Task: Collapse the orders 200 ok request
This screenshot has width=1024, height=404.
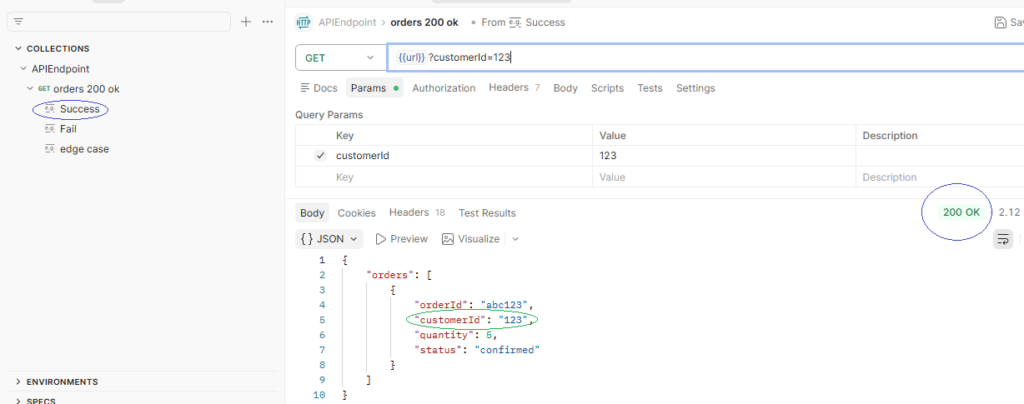Action: pos(29,89)
